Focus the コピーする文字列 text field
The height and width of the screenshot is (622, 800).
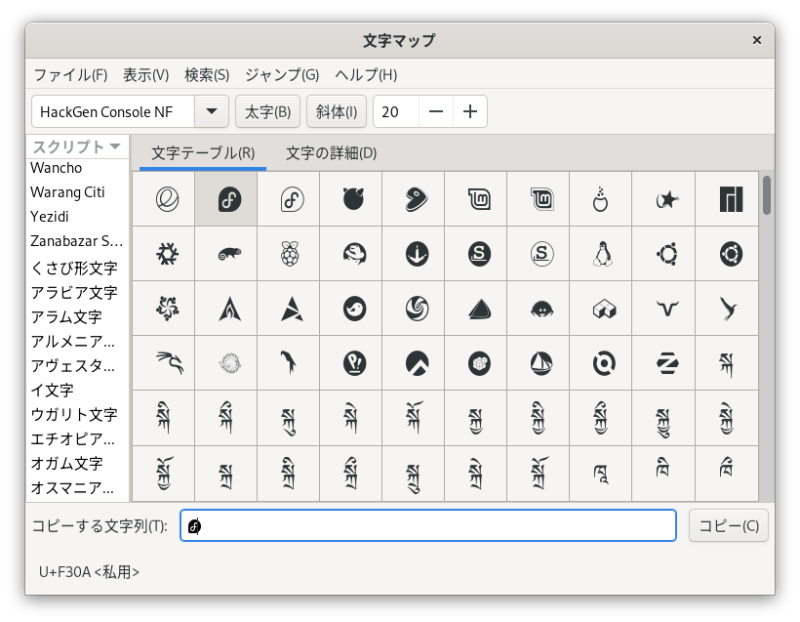point(428,526)
